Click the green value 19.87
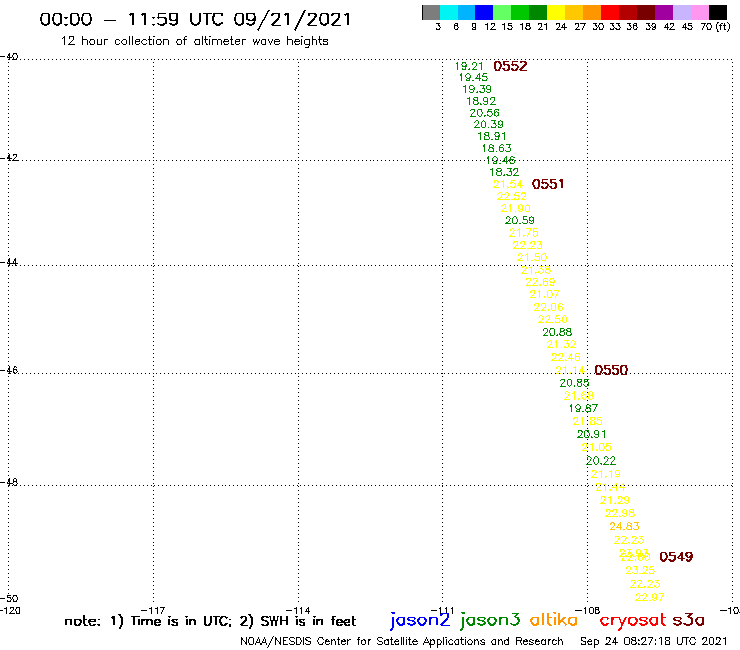 click(x=583, y=408)
